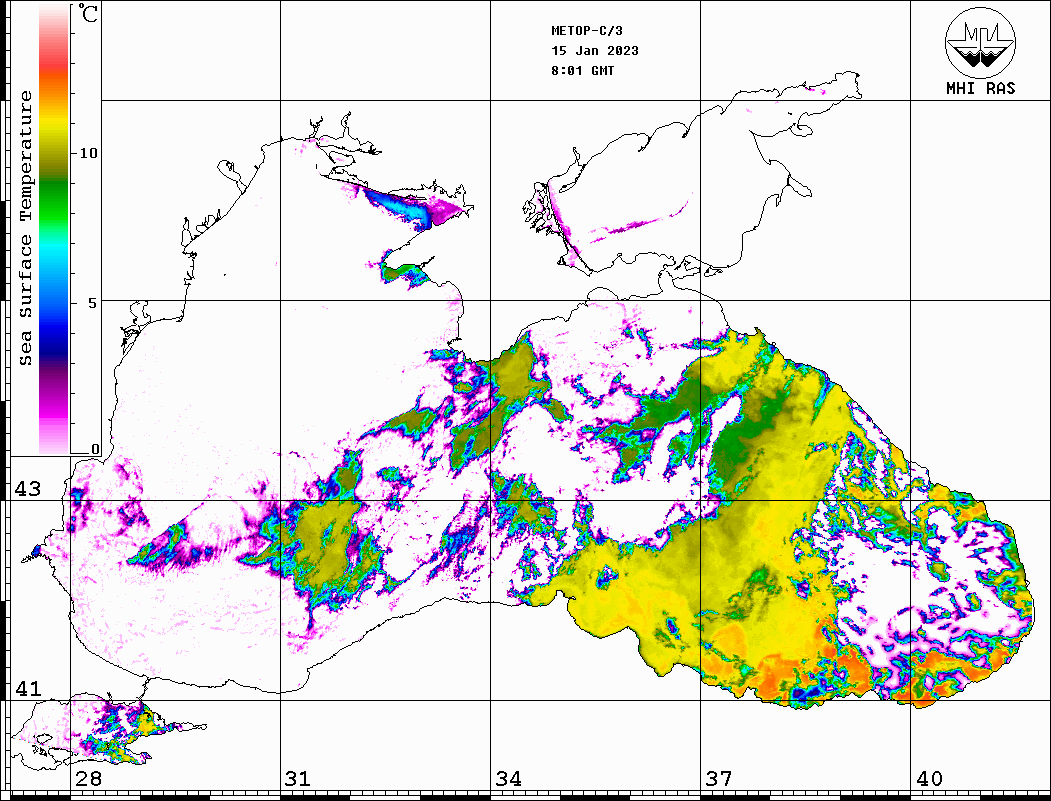Click the latitude label "43"

click(28, 489)
